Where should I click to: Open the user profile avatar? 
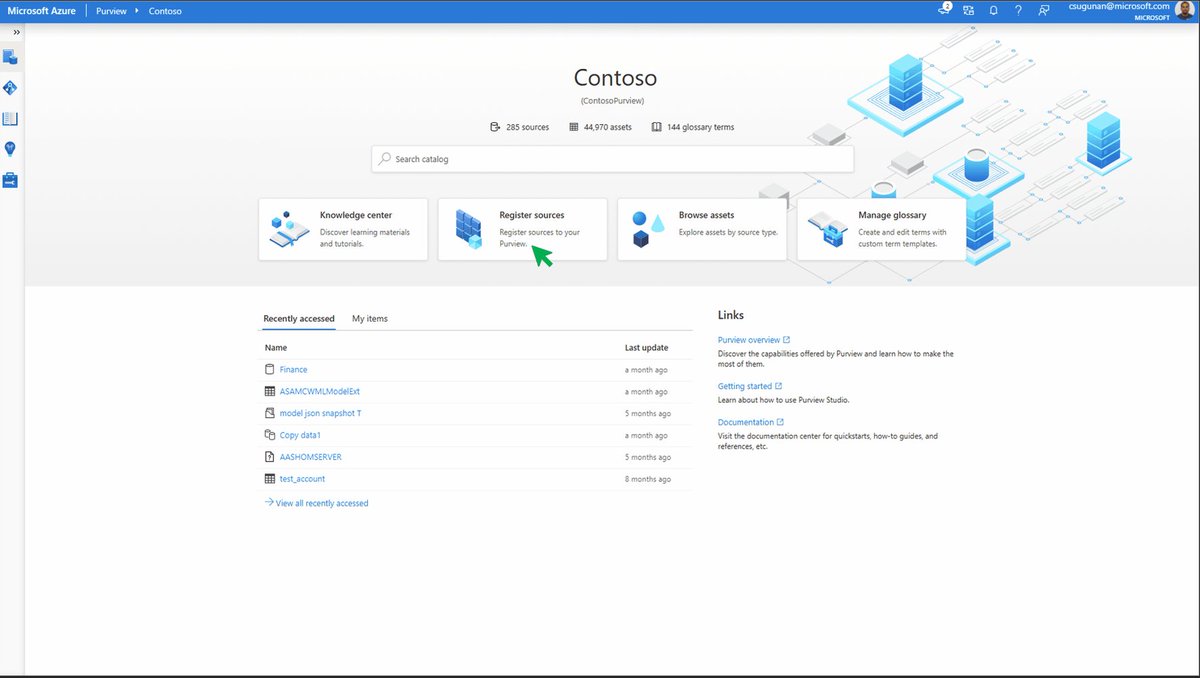1186,10
